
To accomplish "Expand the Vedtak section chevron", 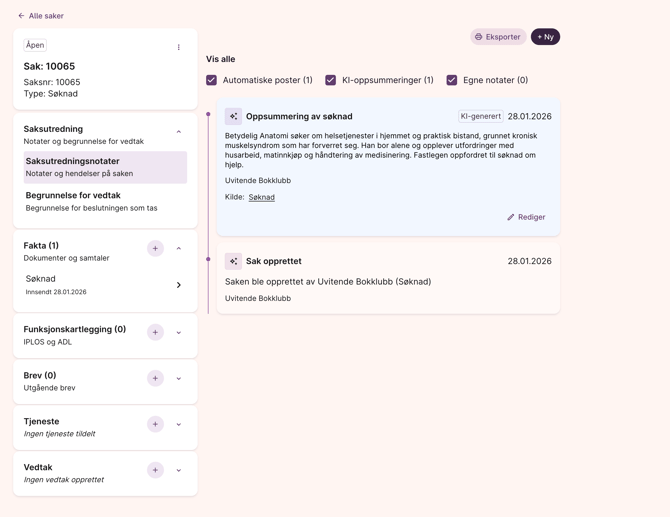I will click(179, 470).
